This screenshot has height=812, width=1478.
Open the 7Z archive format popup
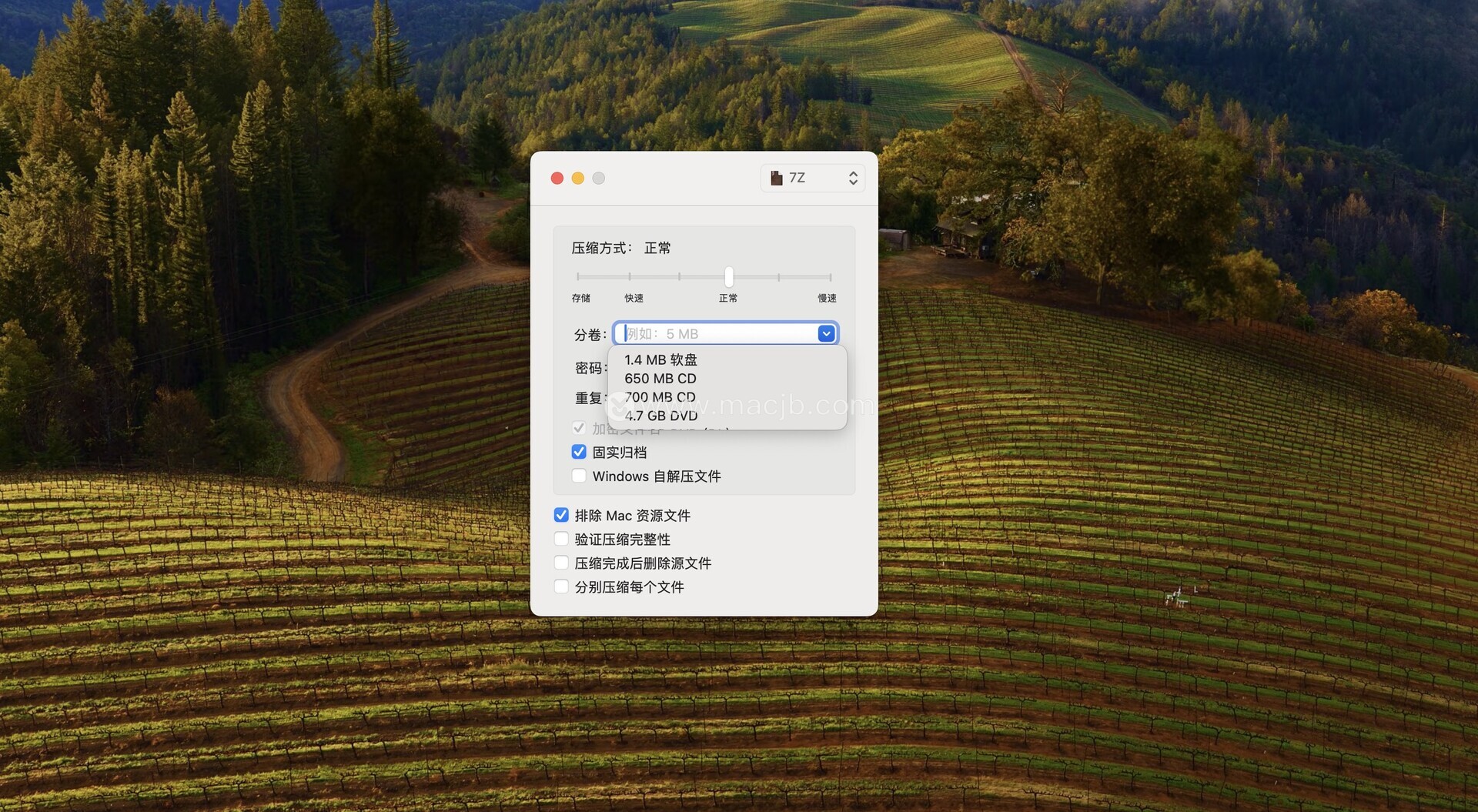click(813, 178)
